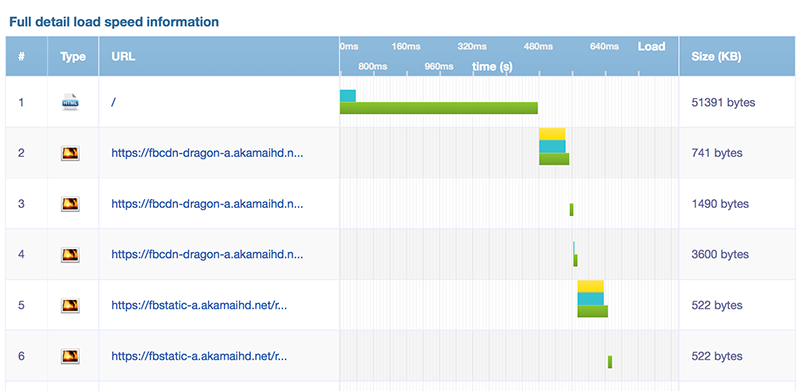Click the Size (KB) column header

click(716, 57)
